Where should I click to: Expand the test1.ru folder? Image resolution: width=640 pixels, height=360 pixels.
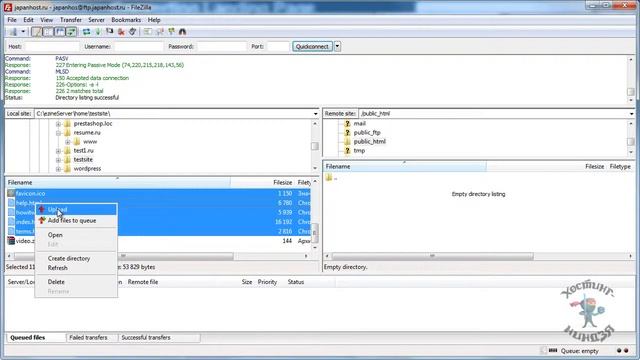(58, 151)
